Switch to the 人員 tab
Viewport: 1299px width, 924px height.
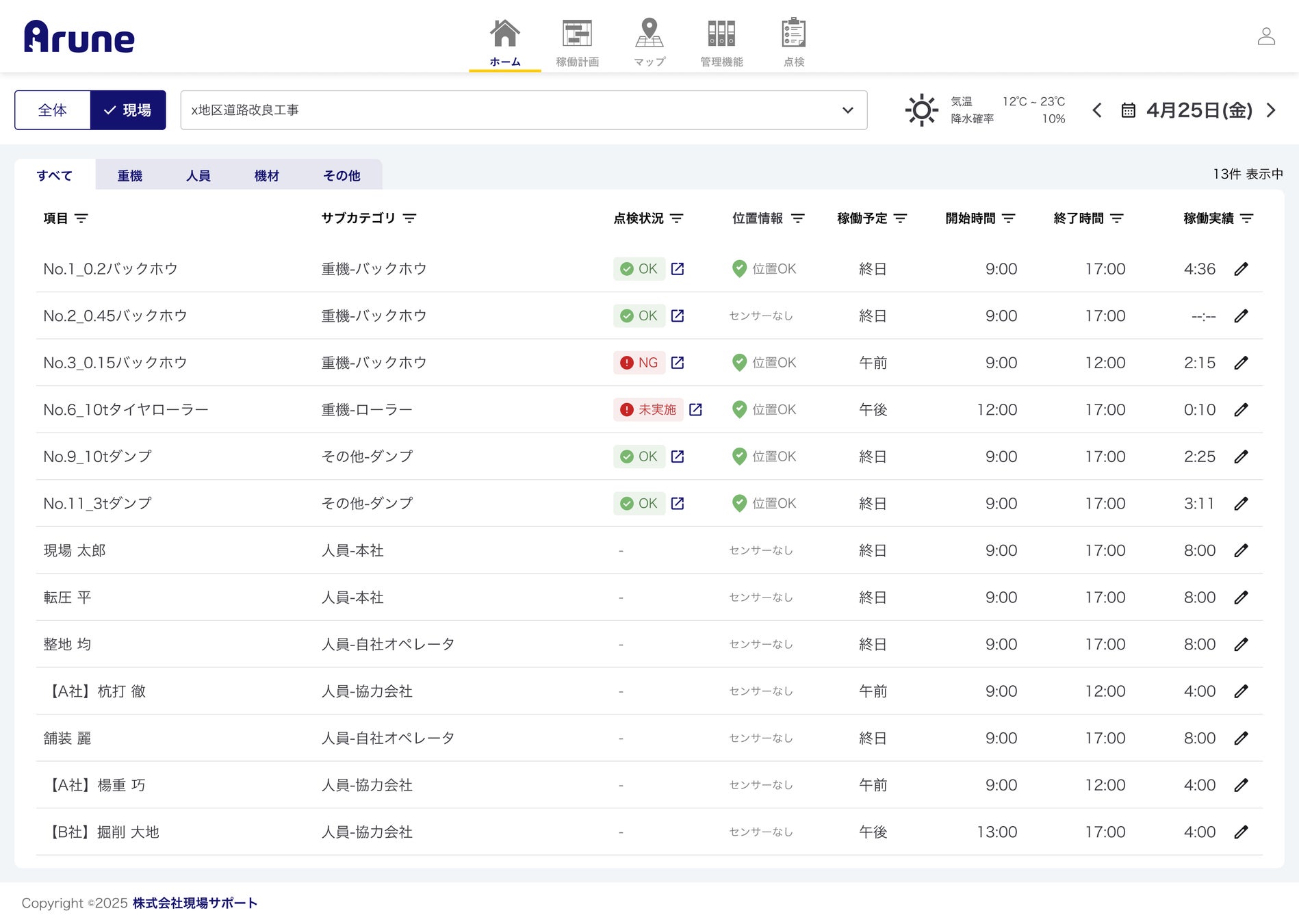coord(198,176)
